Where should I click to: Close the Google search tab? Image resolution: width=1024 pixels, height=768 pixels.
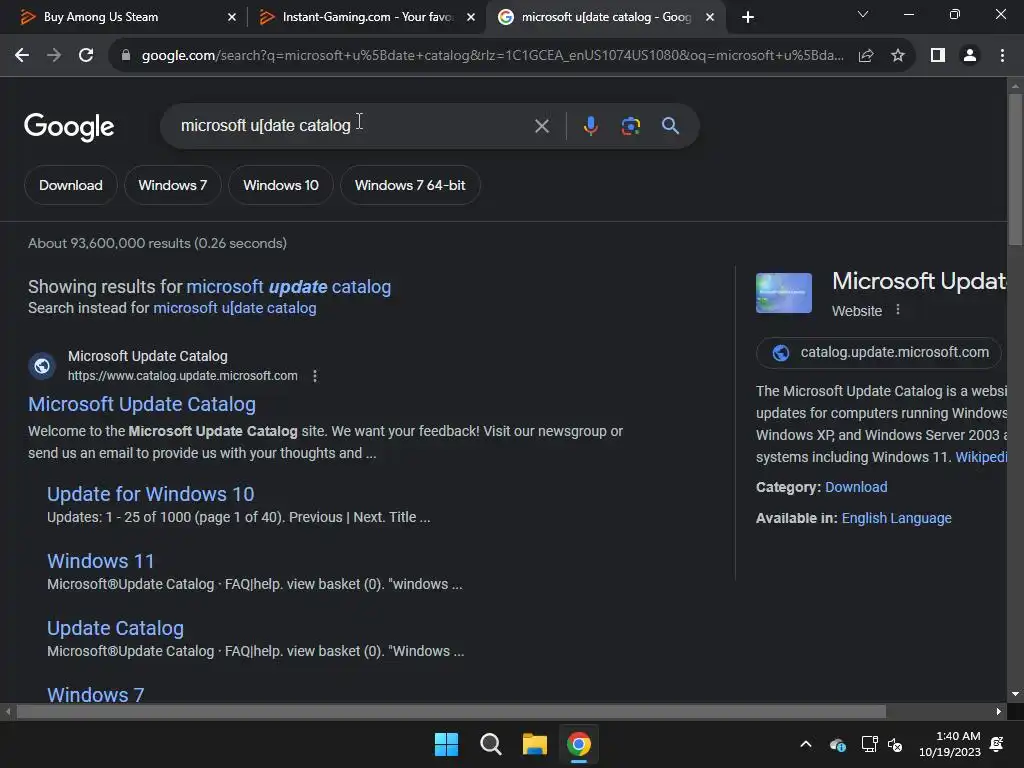click(x=710, y=18)
